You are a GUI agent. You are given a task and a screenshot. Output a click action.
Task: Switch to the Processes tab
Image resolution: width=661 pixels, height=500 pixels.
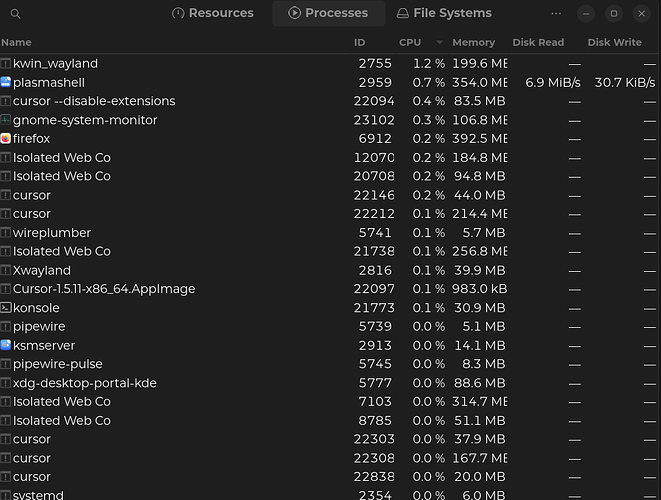click(328, 13)
